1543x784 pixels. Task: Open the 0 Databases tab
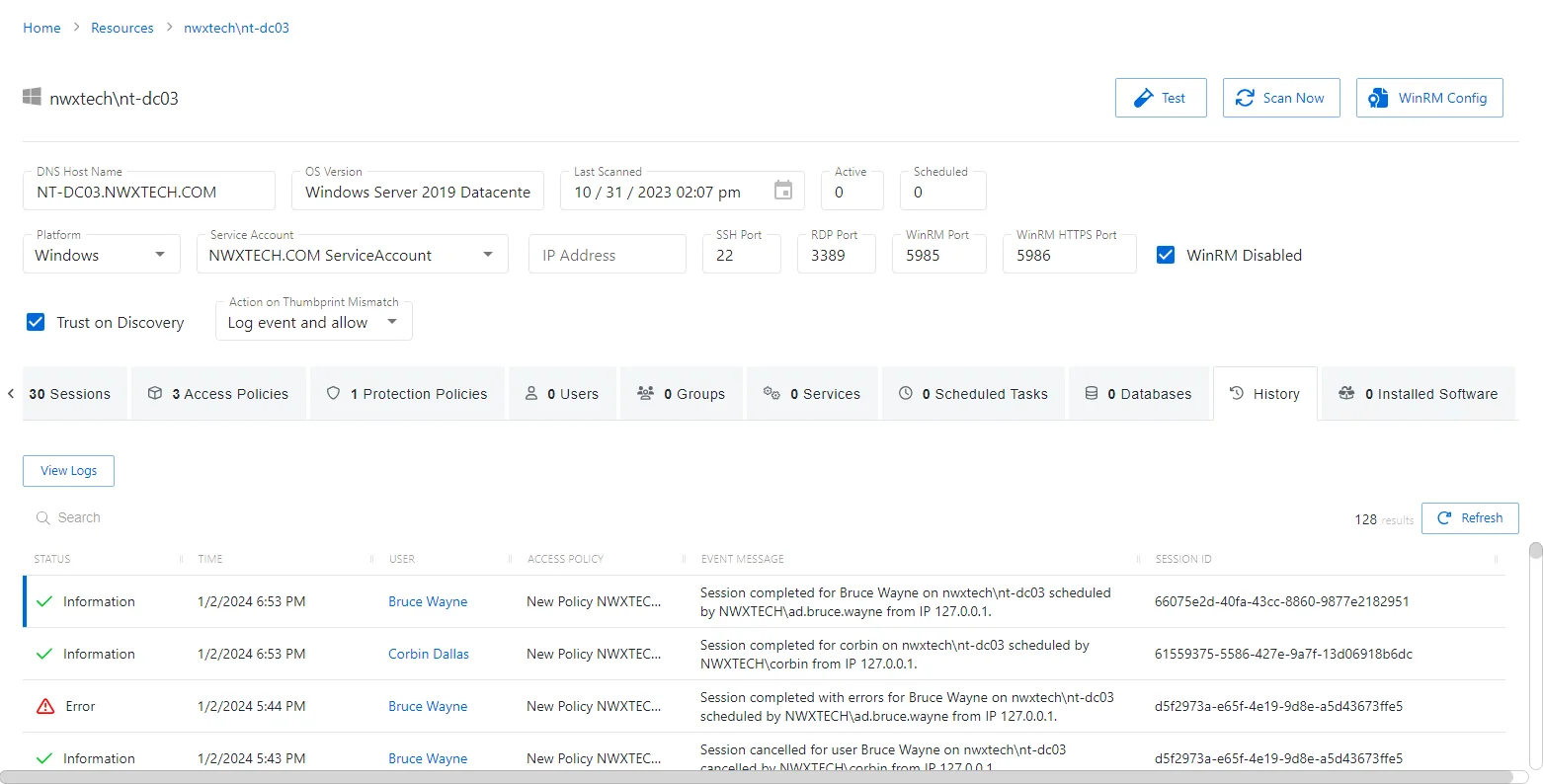pyautogui.click(x=1139, y=394)
